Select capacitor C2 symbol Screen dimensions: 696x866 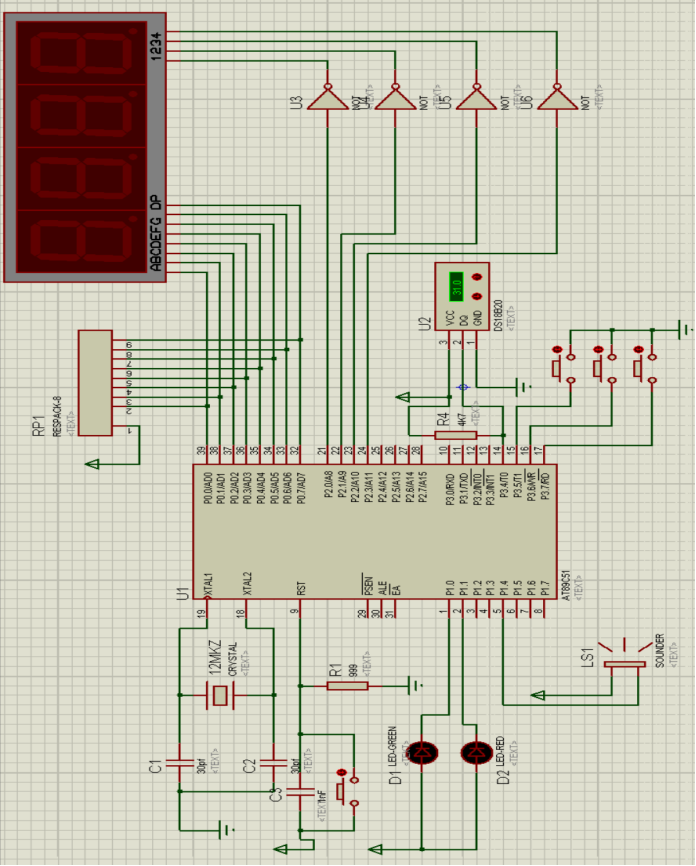273,764
